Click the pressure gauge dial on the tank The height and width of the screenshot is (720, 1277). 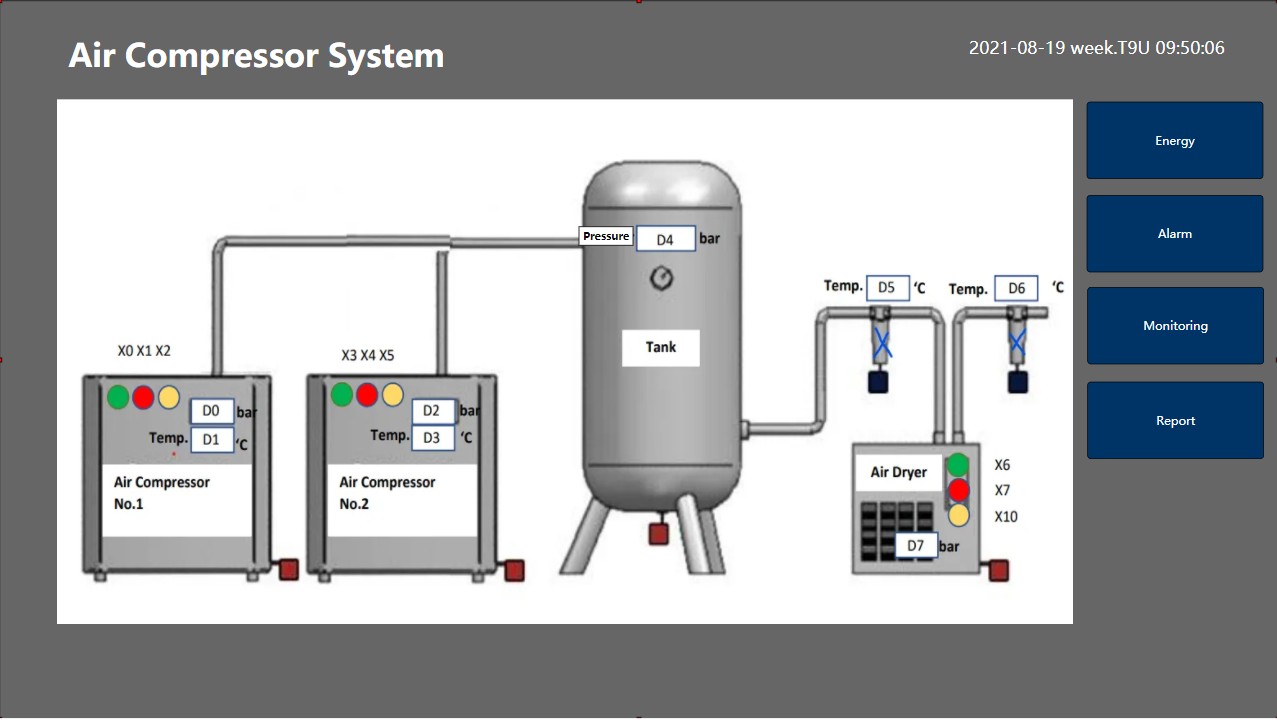661,278
